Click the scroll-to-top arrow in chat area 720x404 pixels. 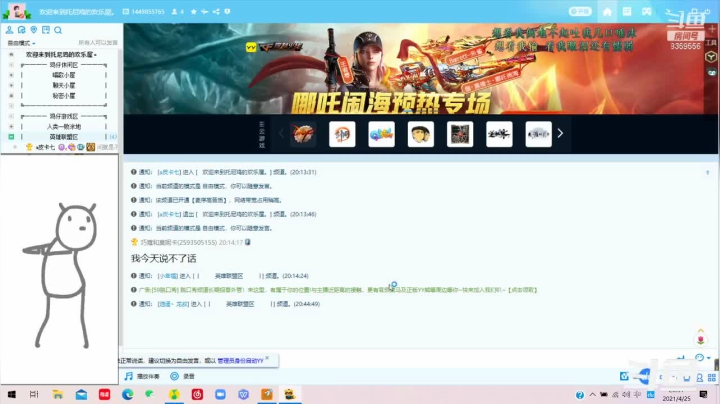coord(708,173)
